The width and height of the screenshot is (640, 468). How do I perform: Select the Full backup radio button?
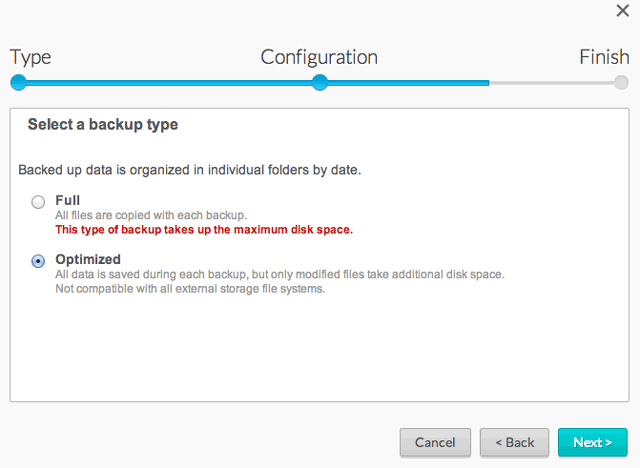pyautogui.click(x=38, y=202)
